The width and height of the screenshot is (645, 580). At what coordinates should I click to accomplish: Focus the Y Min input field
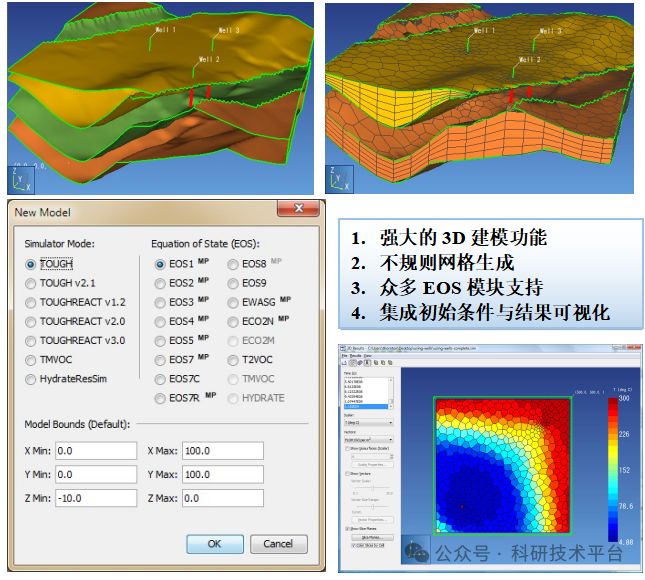96,475
